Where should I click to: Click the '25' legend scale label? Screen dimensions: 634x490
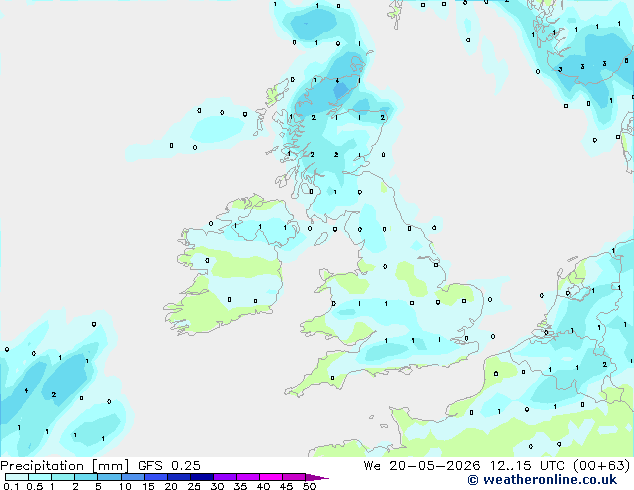(x=194, y=486)
